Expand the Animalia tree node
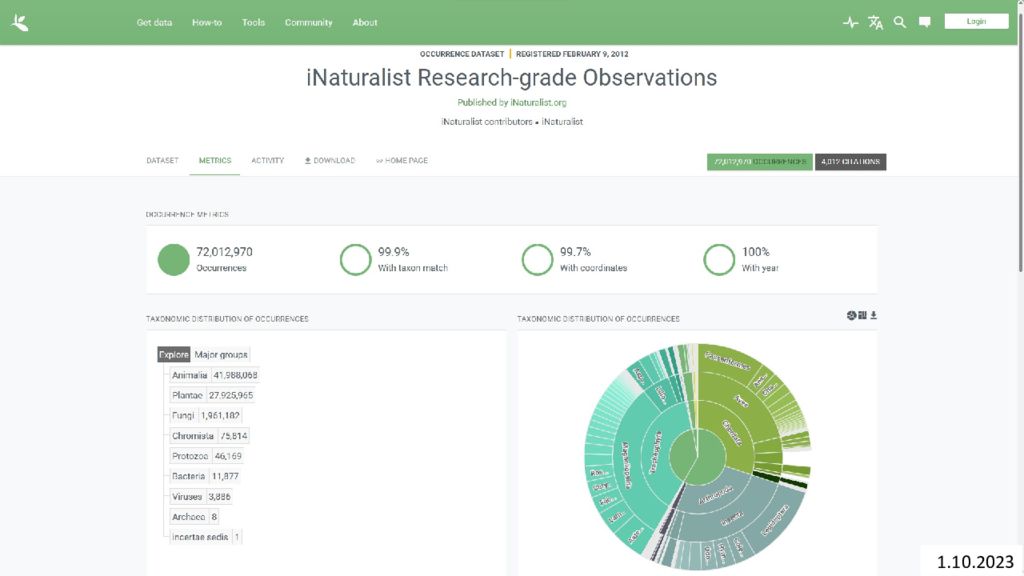This screenshot has height=576, width=1024. [x=189, y=375]
